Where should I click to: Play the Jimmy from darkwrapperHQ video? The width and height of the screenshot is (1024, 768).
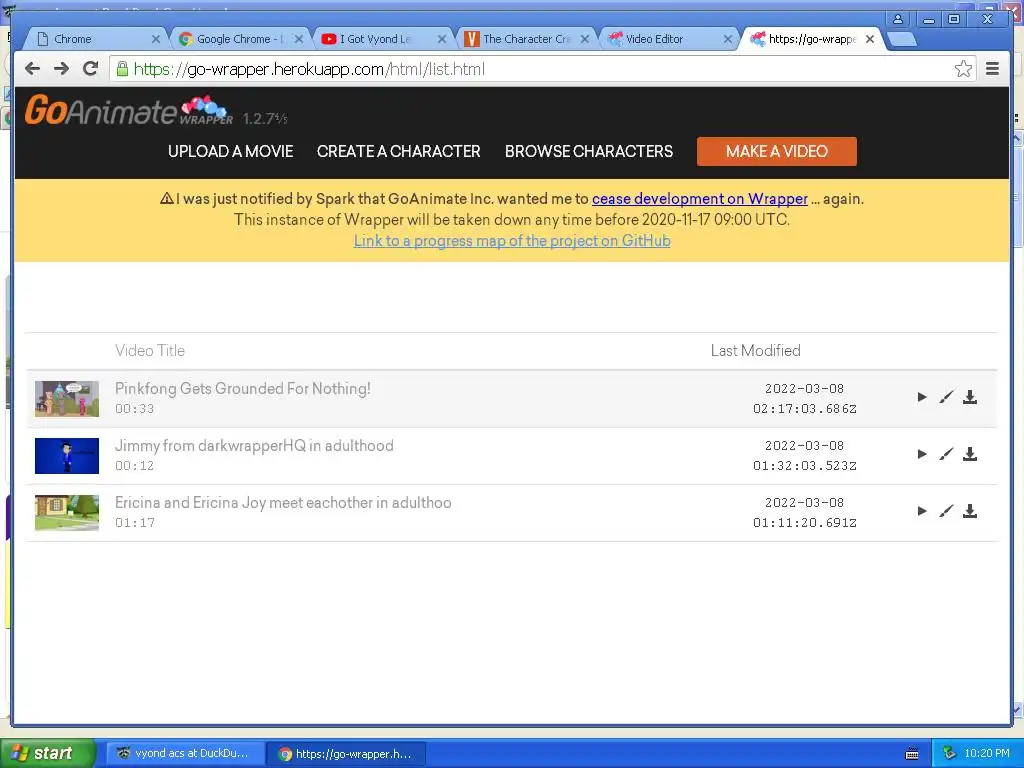(x=921, y=454)
